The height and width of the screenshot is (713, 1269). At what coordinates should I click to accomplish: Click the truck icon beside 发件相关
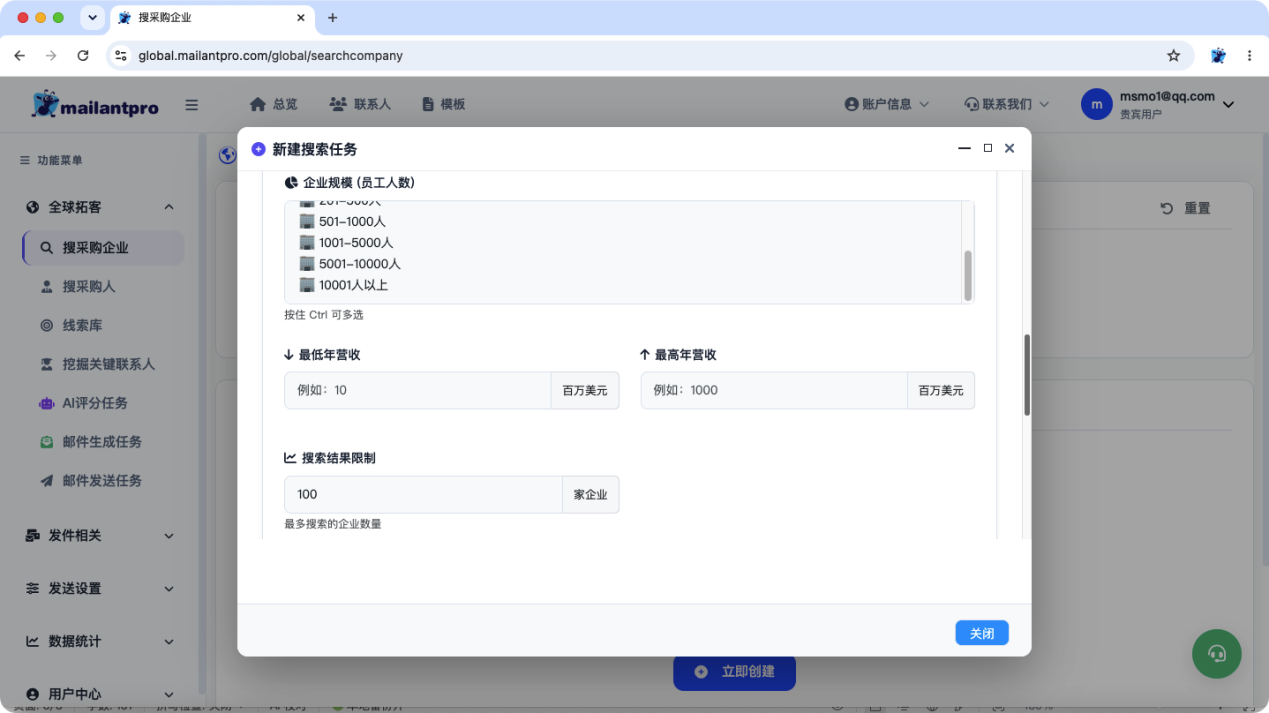click(x=33, y=536)
